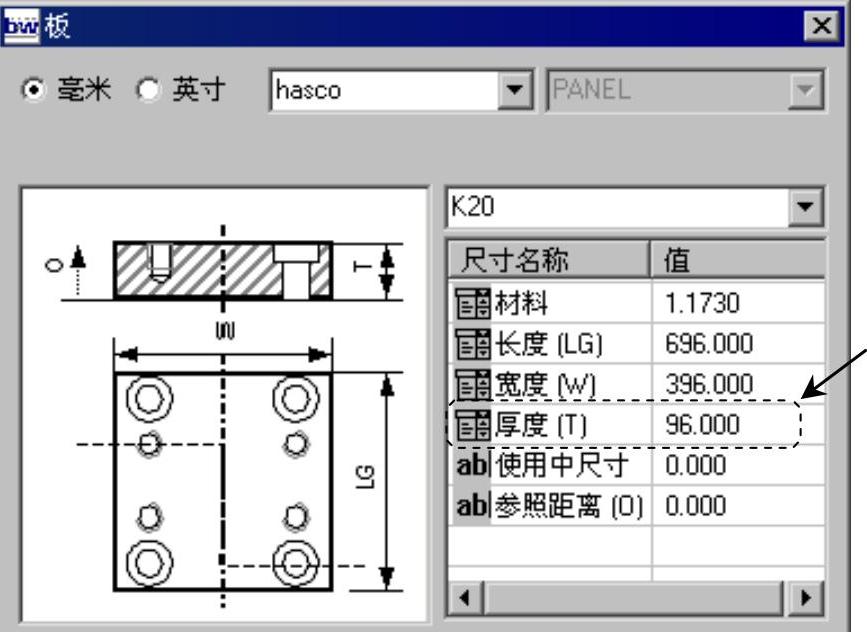The image size is (867, 632).
Task: Click the 长度 (LG) row label
Action: [548, 344]
